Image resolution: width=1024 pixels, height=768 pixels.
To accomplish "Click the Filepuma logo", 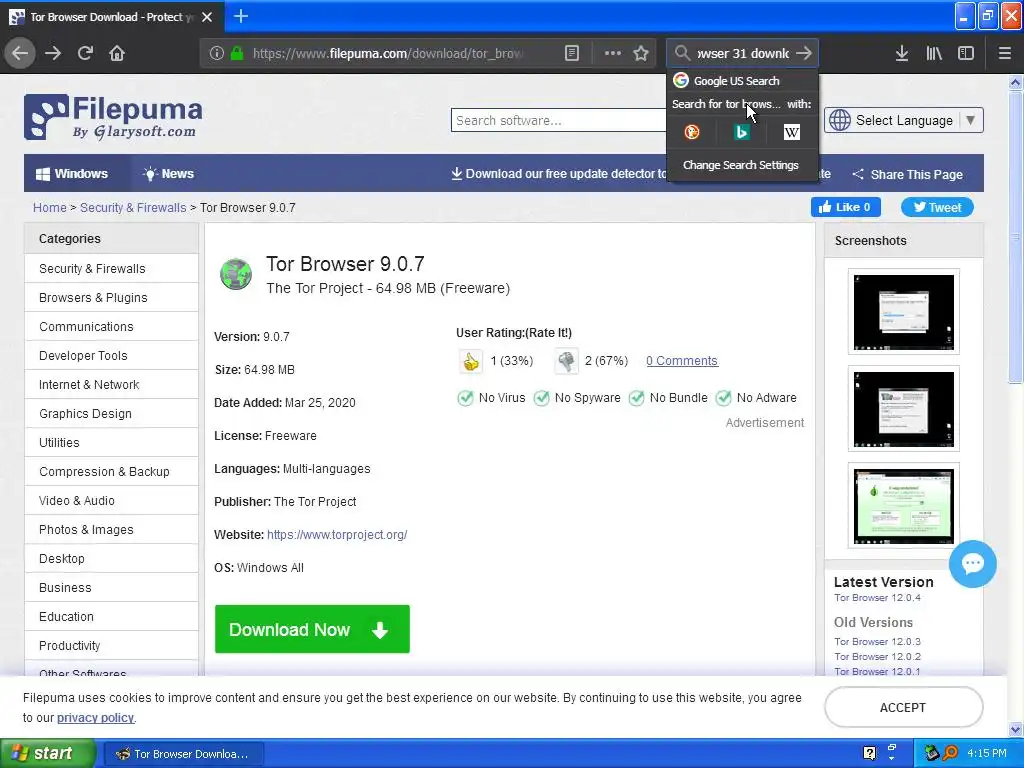I will [x=113, y=117].
